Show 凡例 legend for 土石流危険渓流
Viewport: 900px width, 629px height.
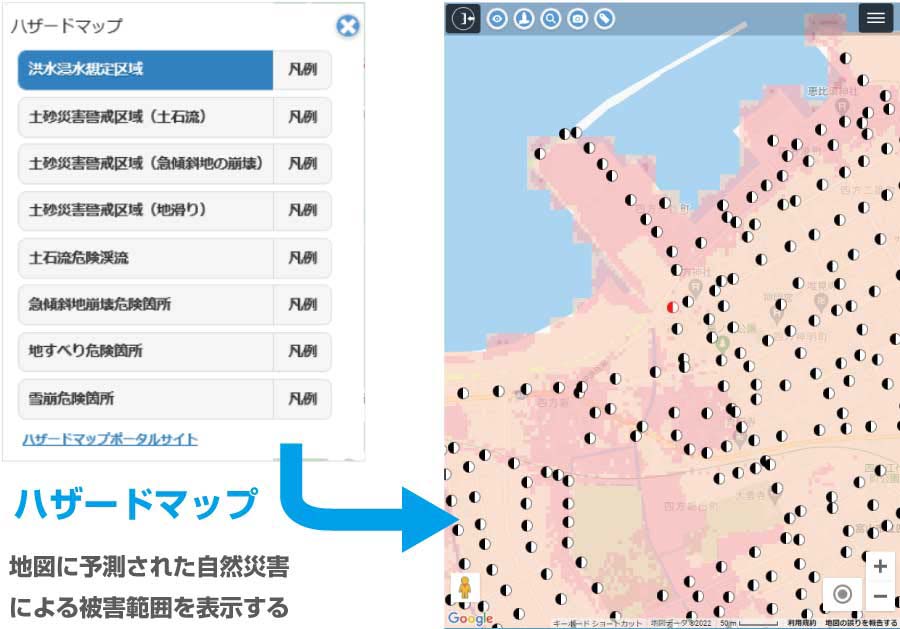(302, 258)
